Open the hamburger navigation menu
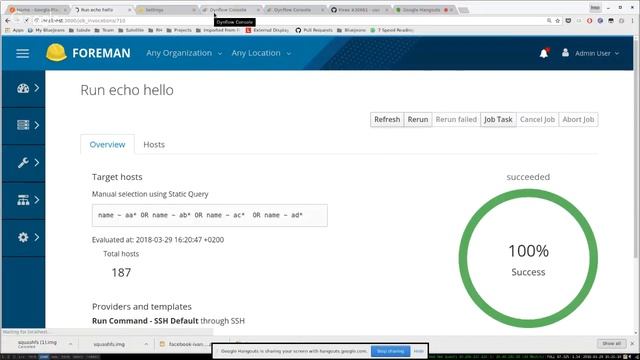Screen dimensions: 640x360 (x=22, y=53)
